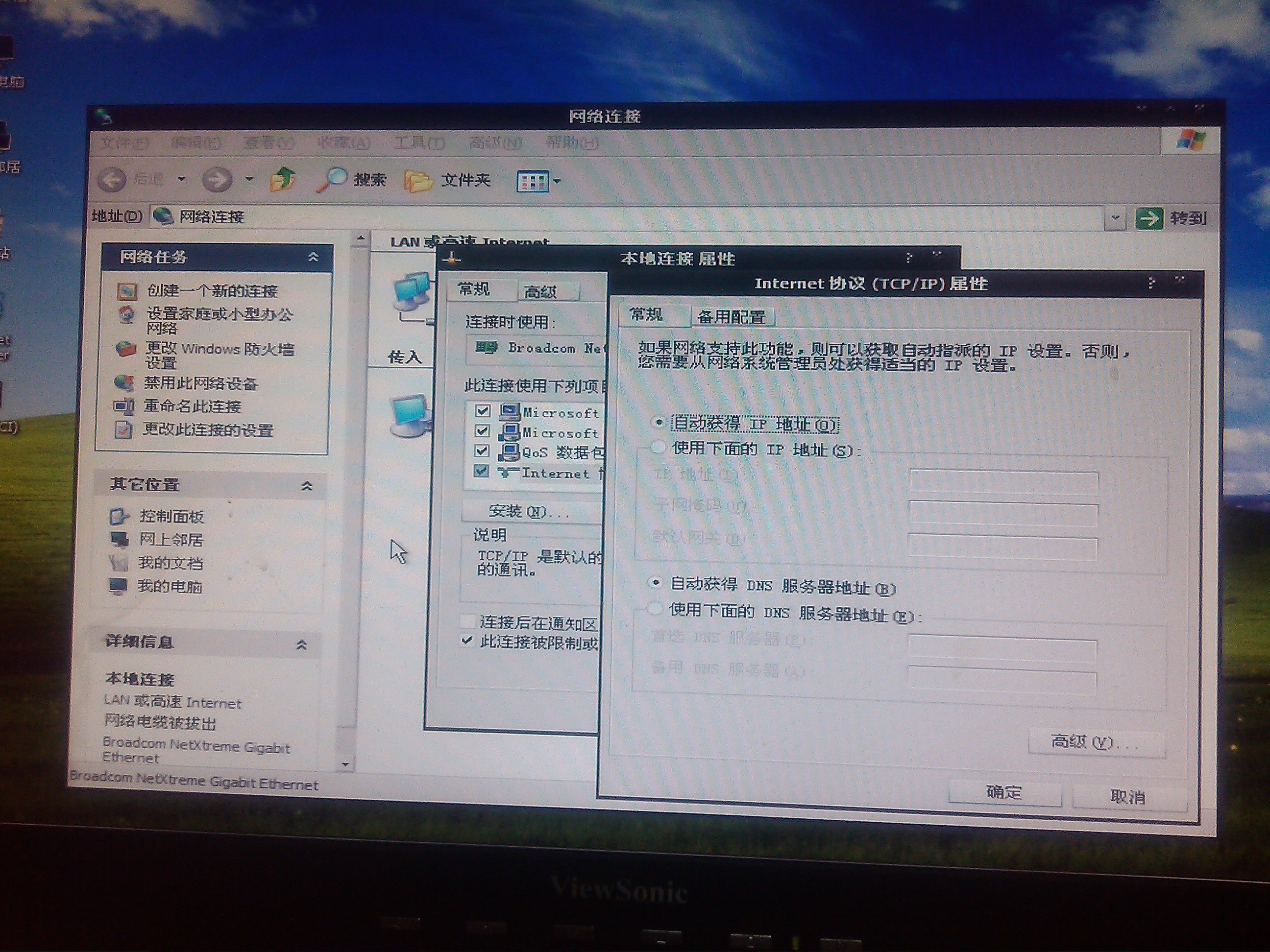Collapse the 详细信息 panel
1270x952 pixels.
click(302, 644)
